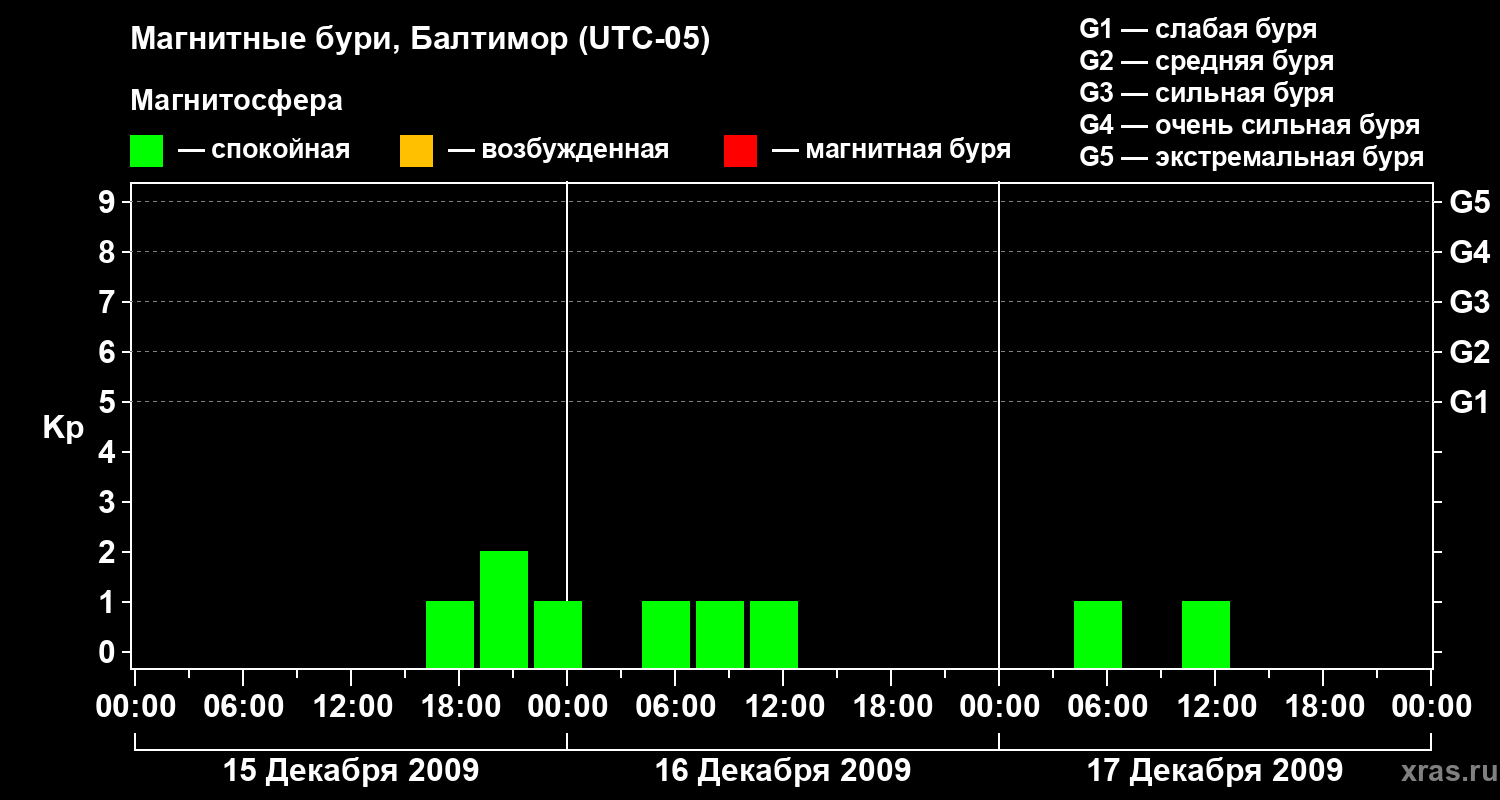1500x800 pixels.
Task: Click the 06:00 bar on 16 December
Action: point(666,634)
